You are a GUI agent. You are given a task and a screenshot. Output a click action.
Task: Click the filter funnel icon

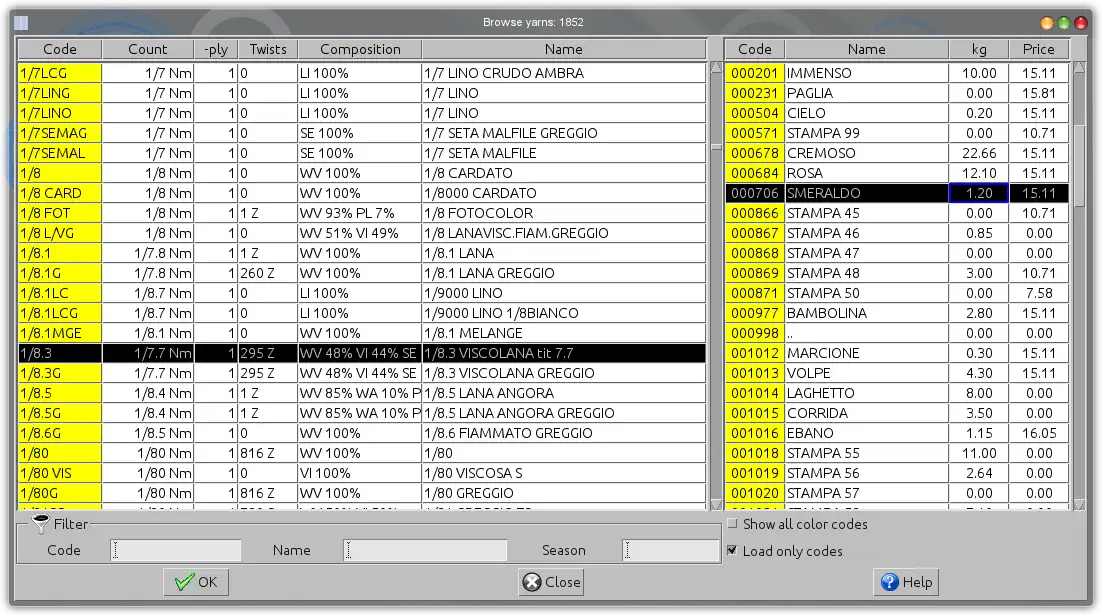(40, 524)
